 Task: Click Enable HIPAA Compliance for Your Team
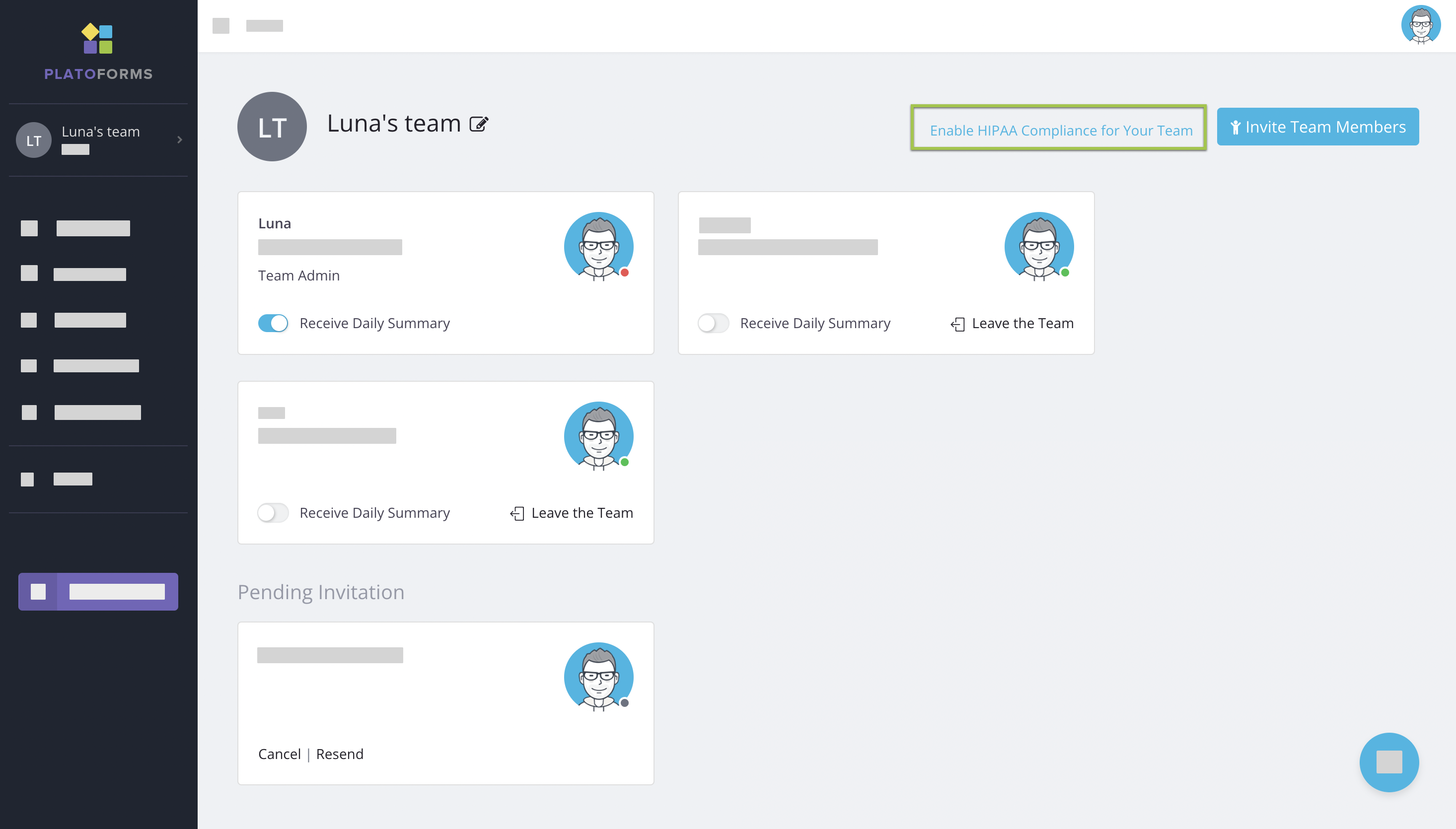pyautogui.click(x=1060, y=131)
